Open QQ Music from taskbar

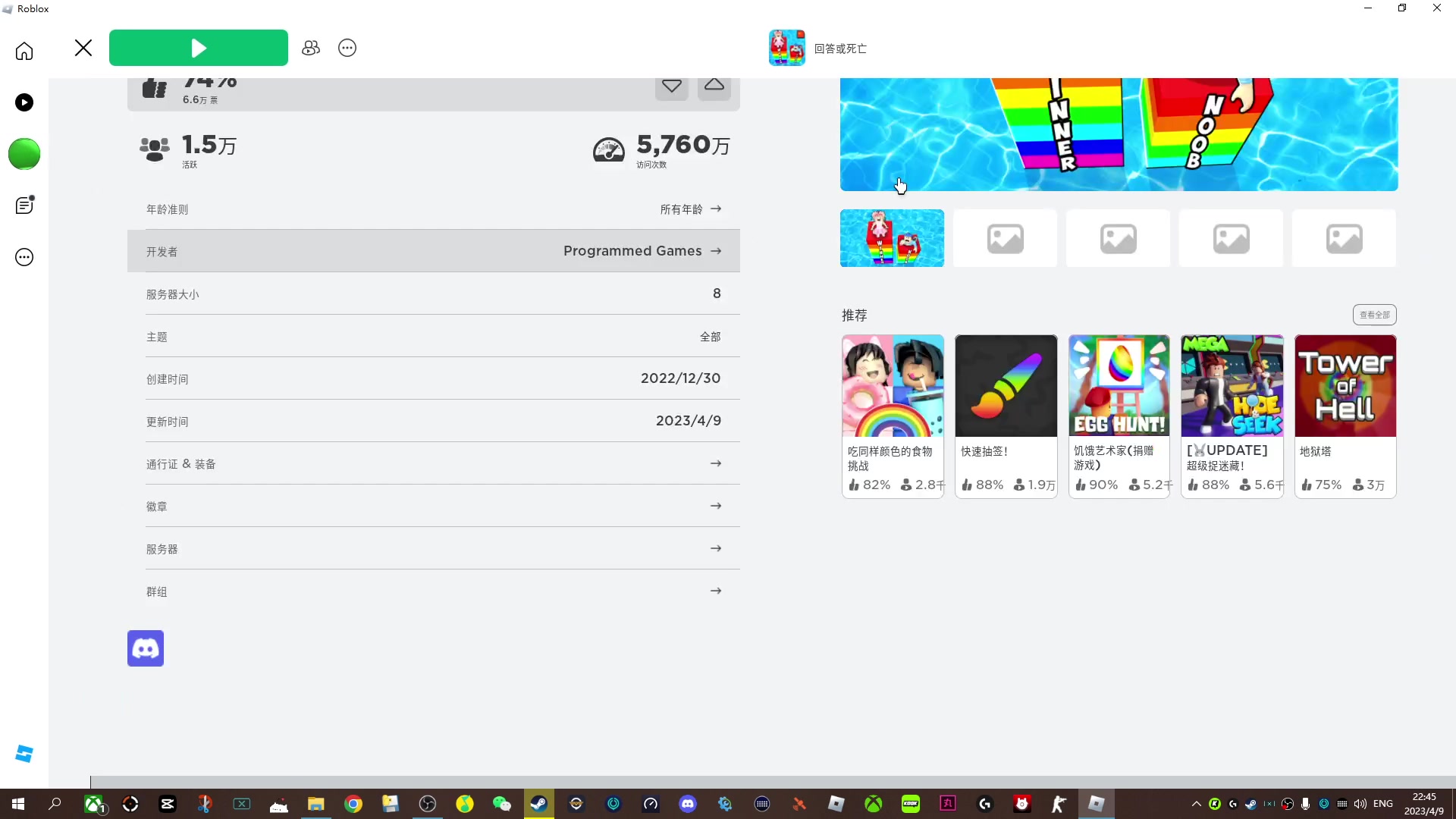point(465,804)
